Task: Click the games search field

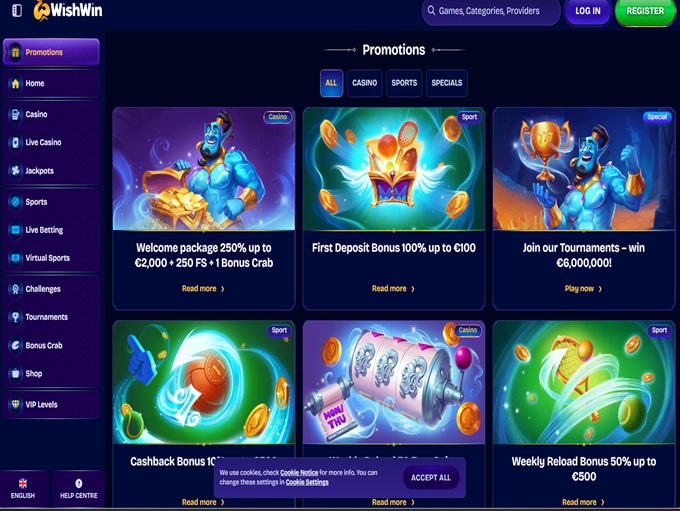Action: click(491, 11)
